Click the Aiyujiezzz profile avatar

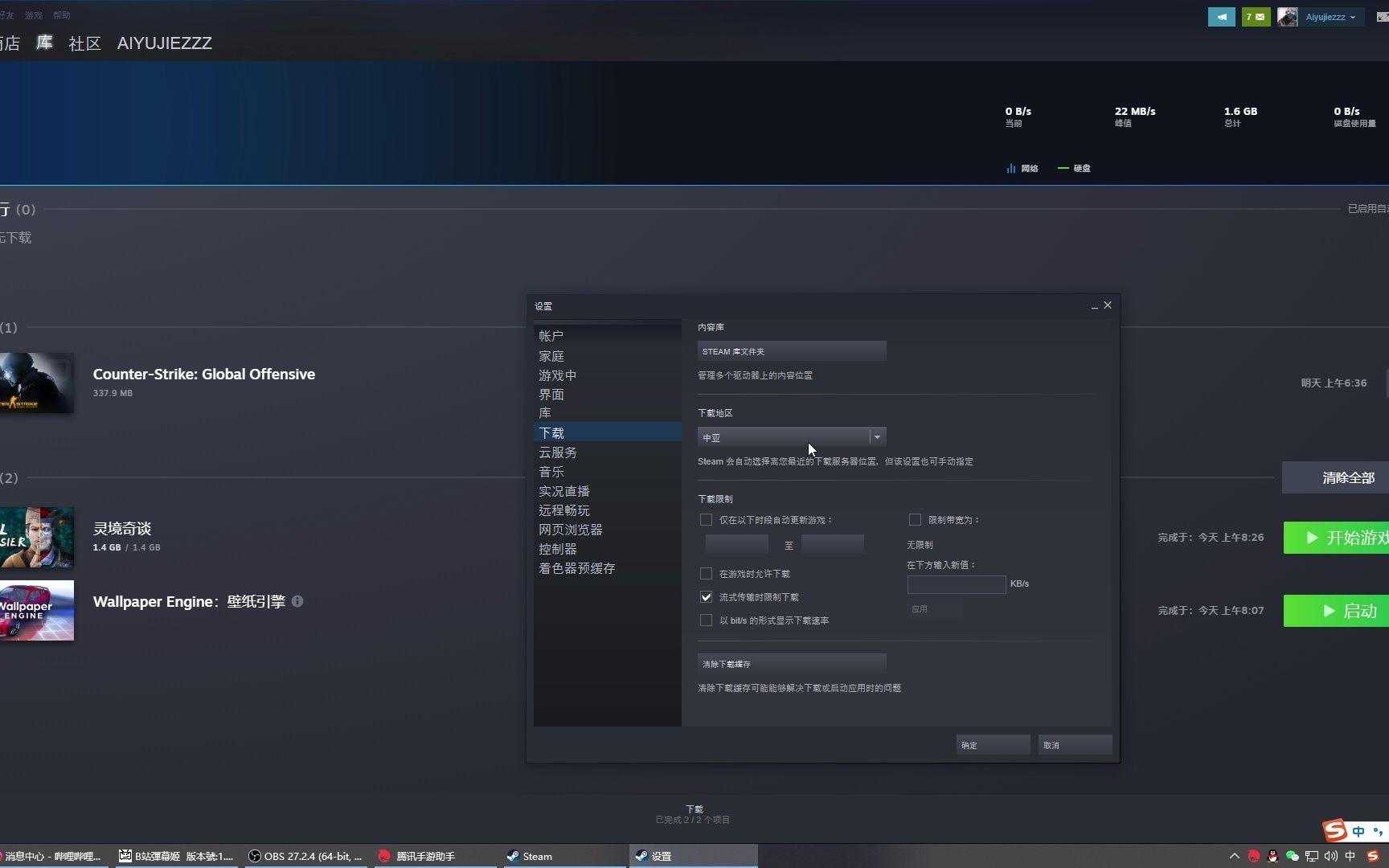pos(1287,17)
